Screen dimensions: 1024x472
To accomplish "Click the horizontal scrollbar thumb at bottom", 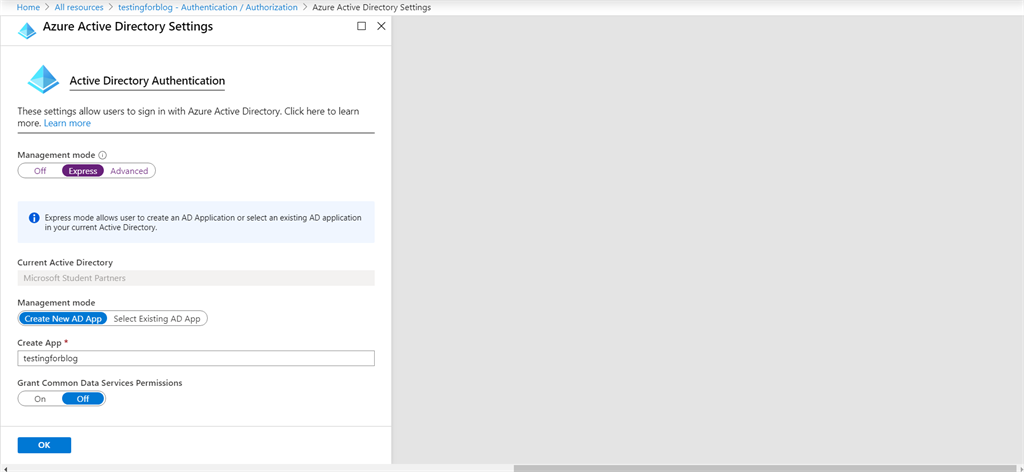I will click(x=765, y=468).
